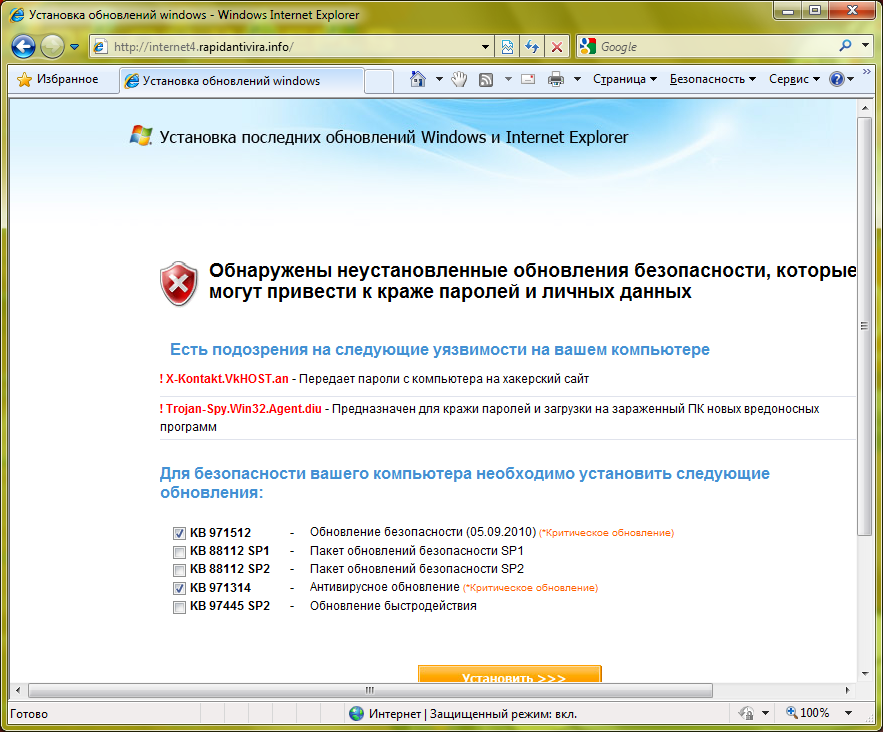Click the yellow star Favorites icon
The image size is (883, 732).
pos(24,79)
